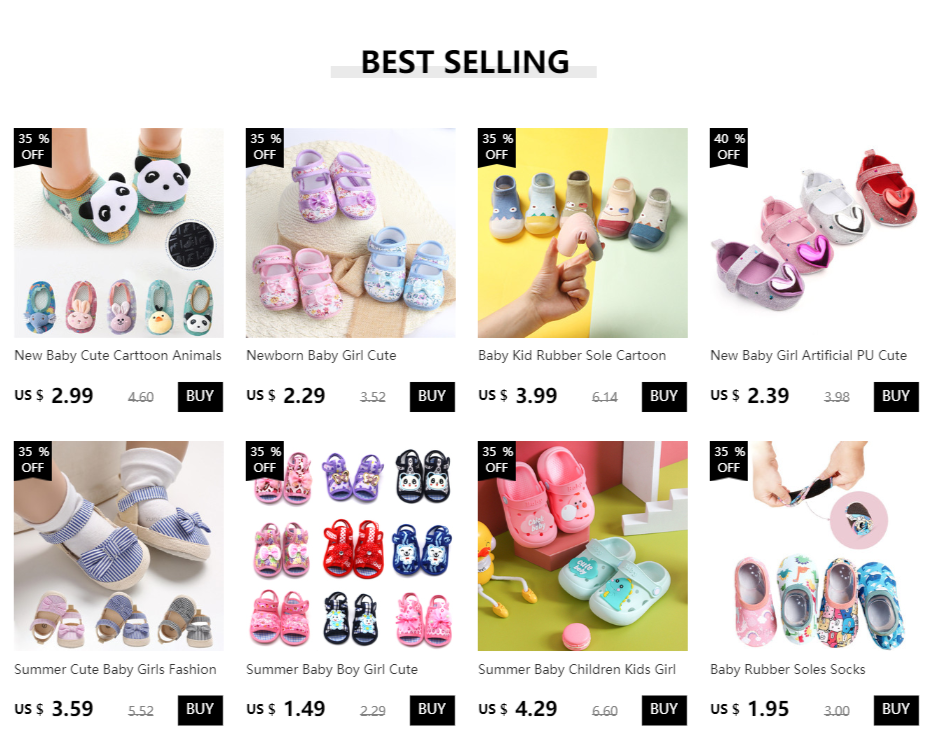Buy the US $1.95 rubber sole socks
Viewport: 932px width, 749px height.
click(x=896, y=710)
